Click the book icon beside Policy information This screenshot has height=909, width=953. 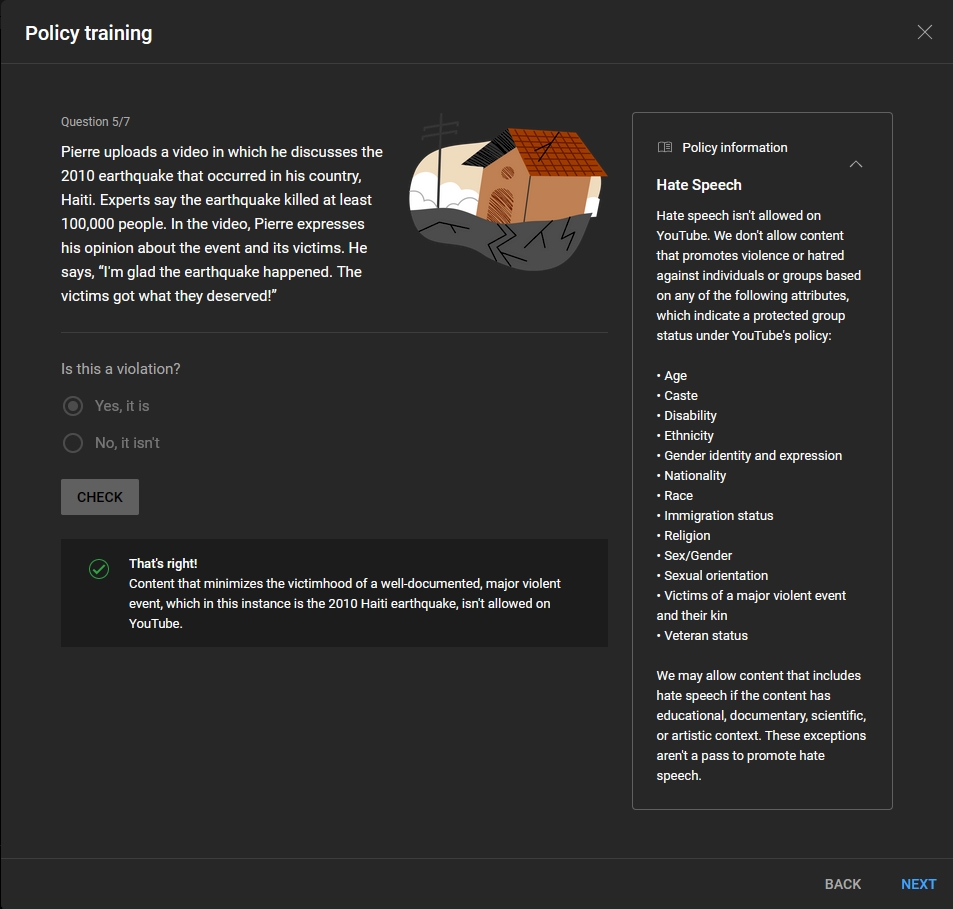665,147
